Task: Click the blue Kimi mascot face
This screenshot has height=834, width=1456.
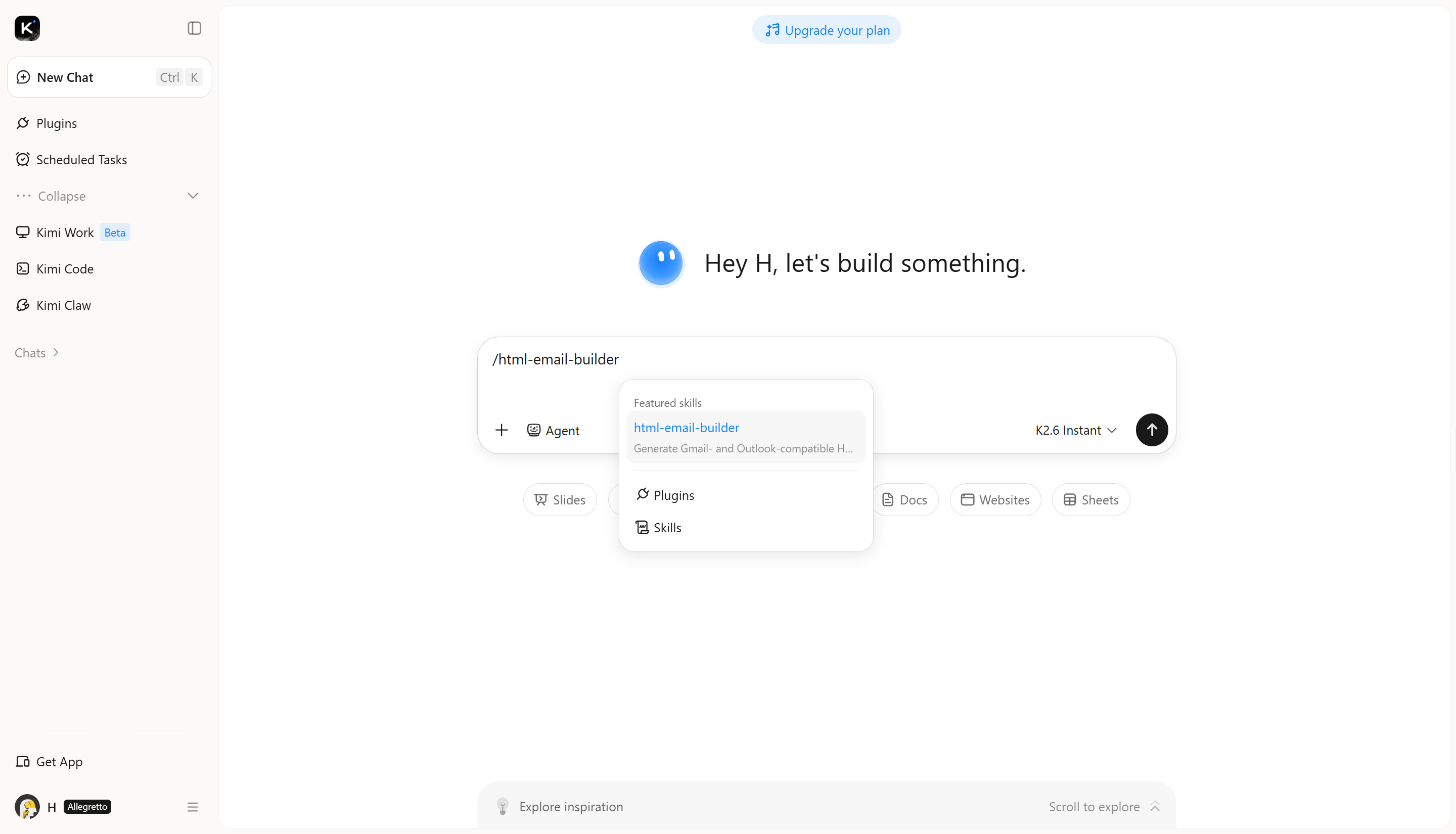Action: click(660, 263)
